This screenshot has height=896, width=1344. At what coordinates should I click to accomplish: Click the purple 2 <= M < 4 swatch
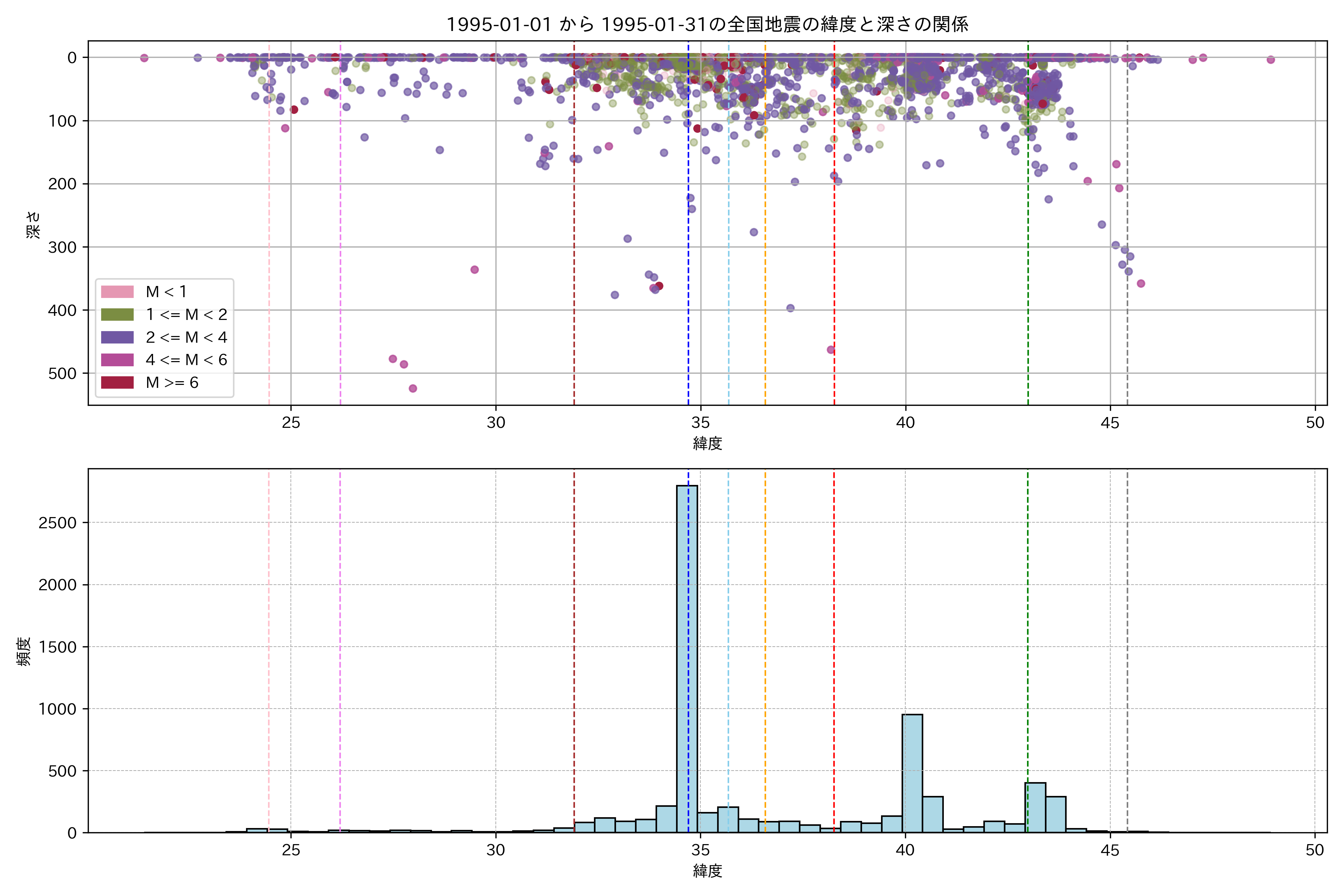[x=117, y=338]
